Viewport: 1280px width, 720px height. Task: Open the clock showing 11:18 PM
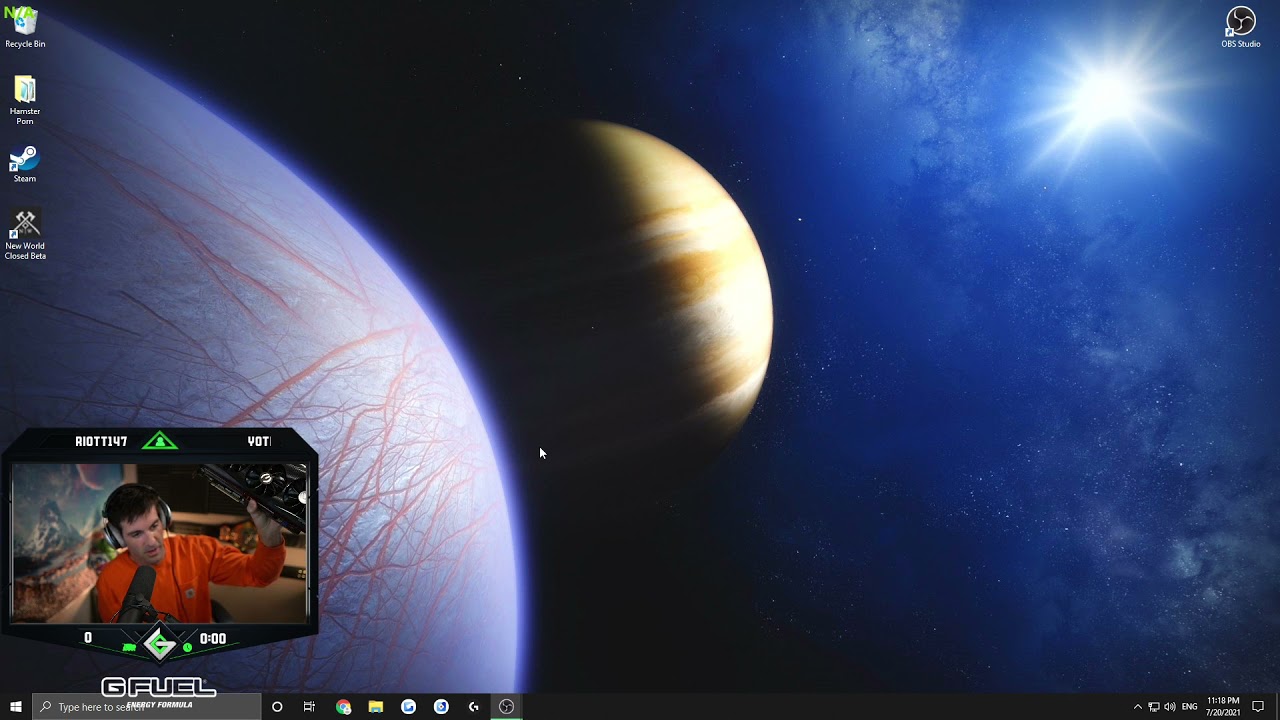click(1223, 707)
